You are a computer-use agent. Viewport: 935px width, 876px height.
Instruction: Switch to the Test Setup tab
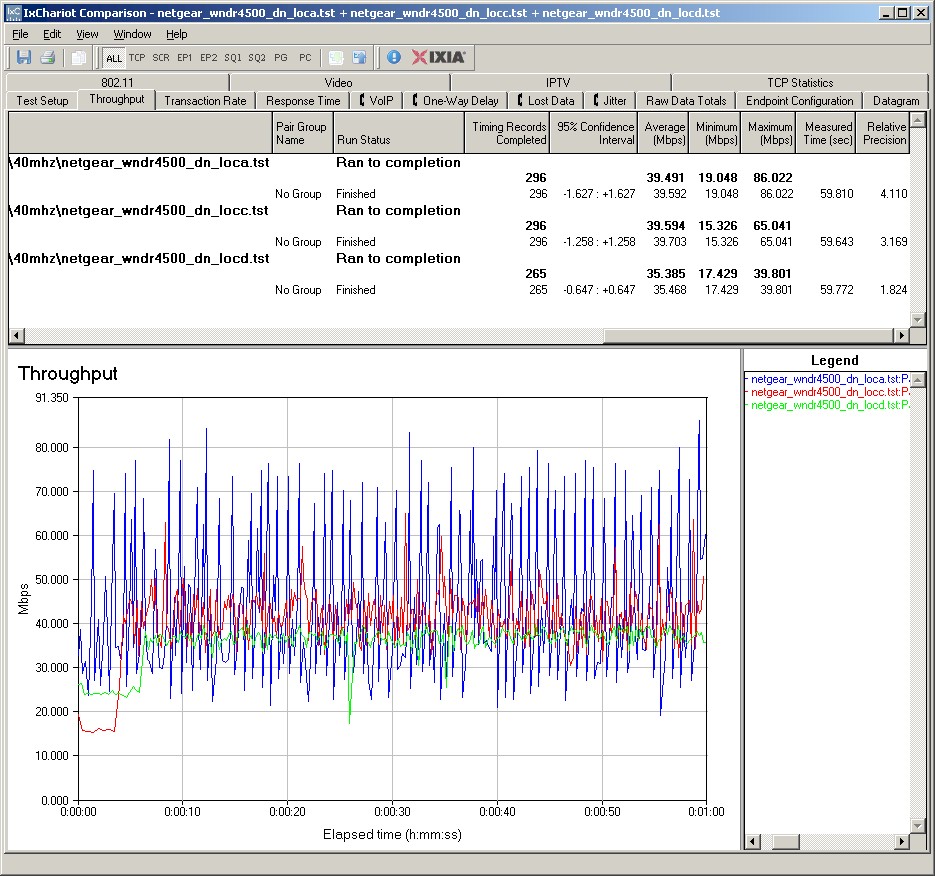42,101
